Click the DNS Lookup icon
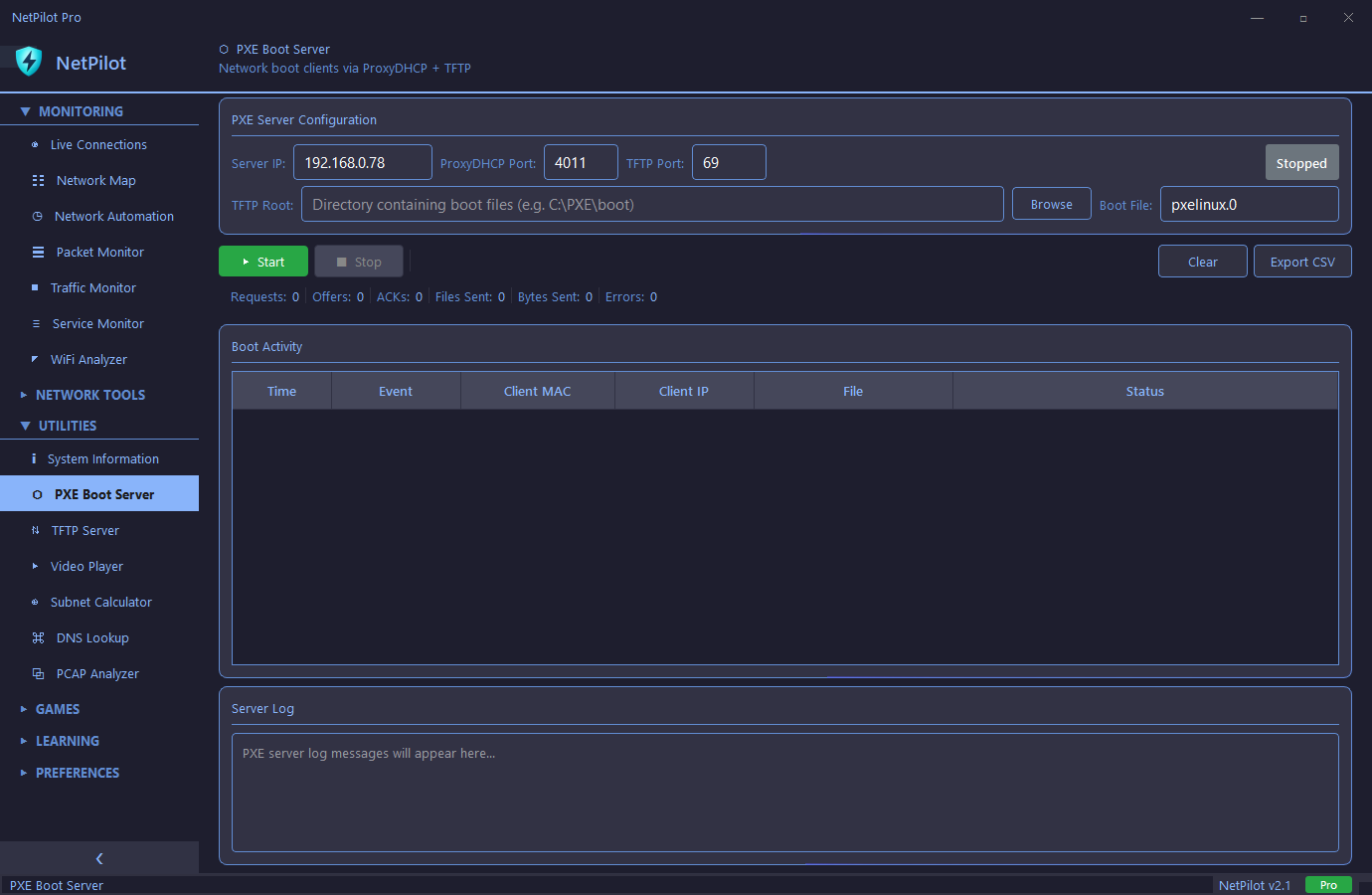Screen dimensions: 1372x895 coord(38,638)
